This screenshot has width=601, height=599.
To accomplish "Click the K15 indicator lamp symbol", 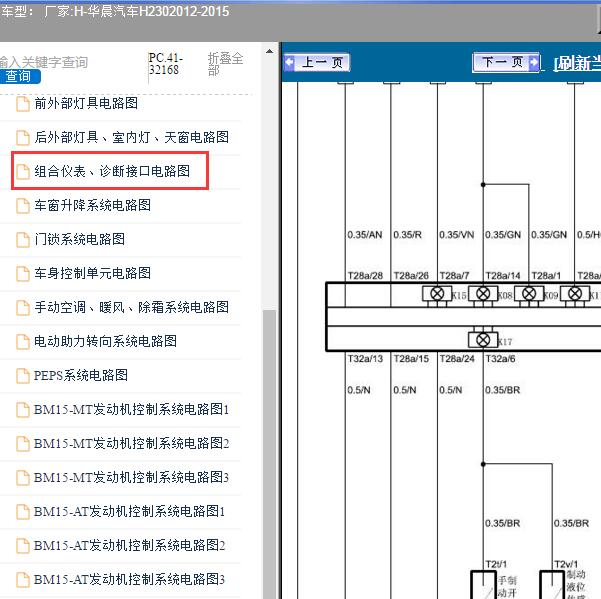I will [x=437, y=294].
